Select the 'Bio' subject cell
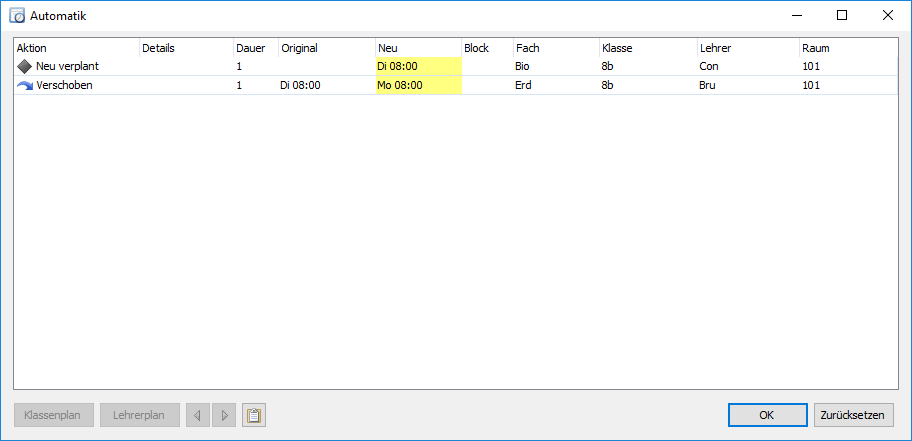 pos(522,66)
